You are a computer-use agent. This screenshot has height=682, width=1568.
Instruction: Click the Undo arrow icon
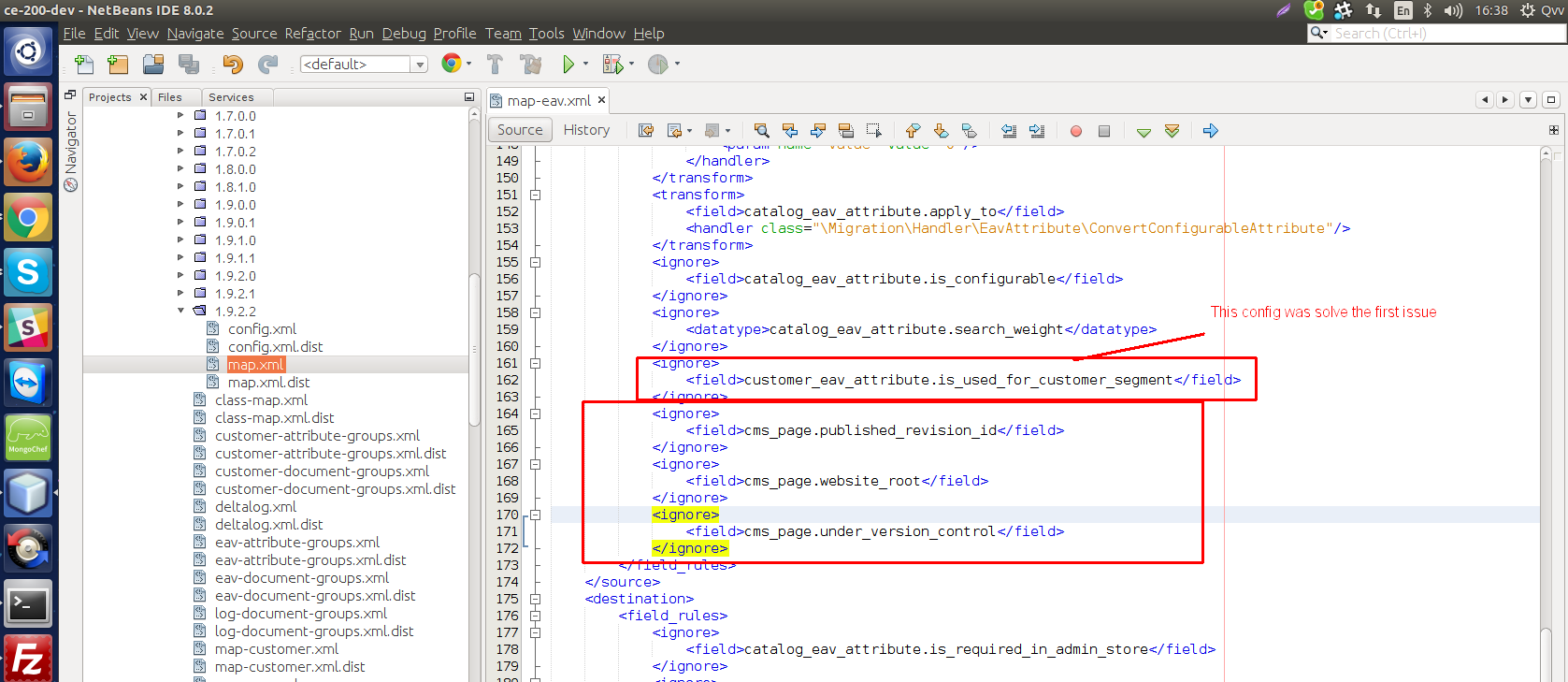click(233, 65)
